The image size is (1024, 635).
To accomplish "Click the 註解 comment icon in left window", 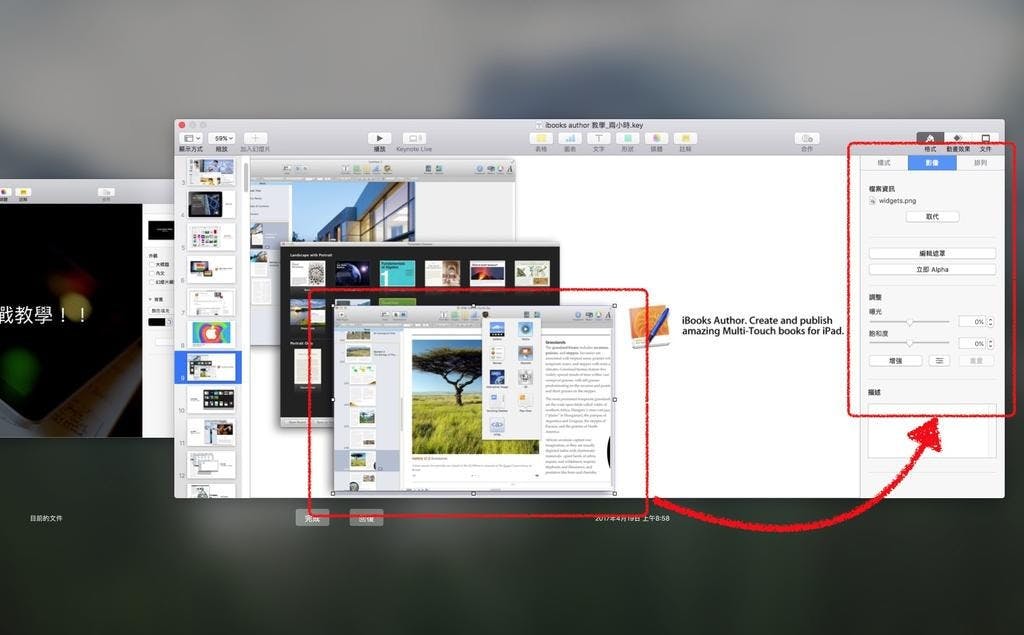I will point(23,191).
